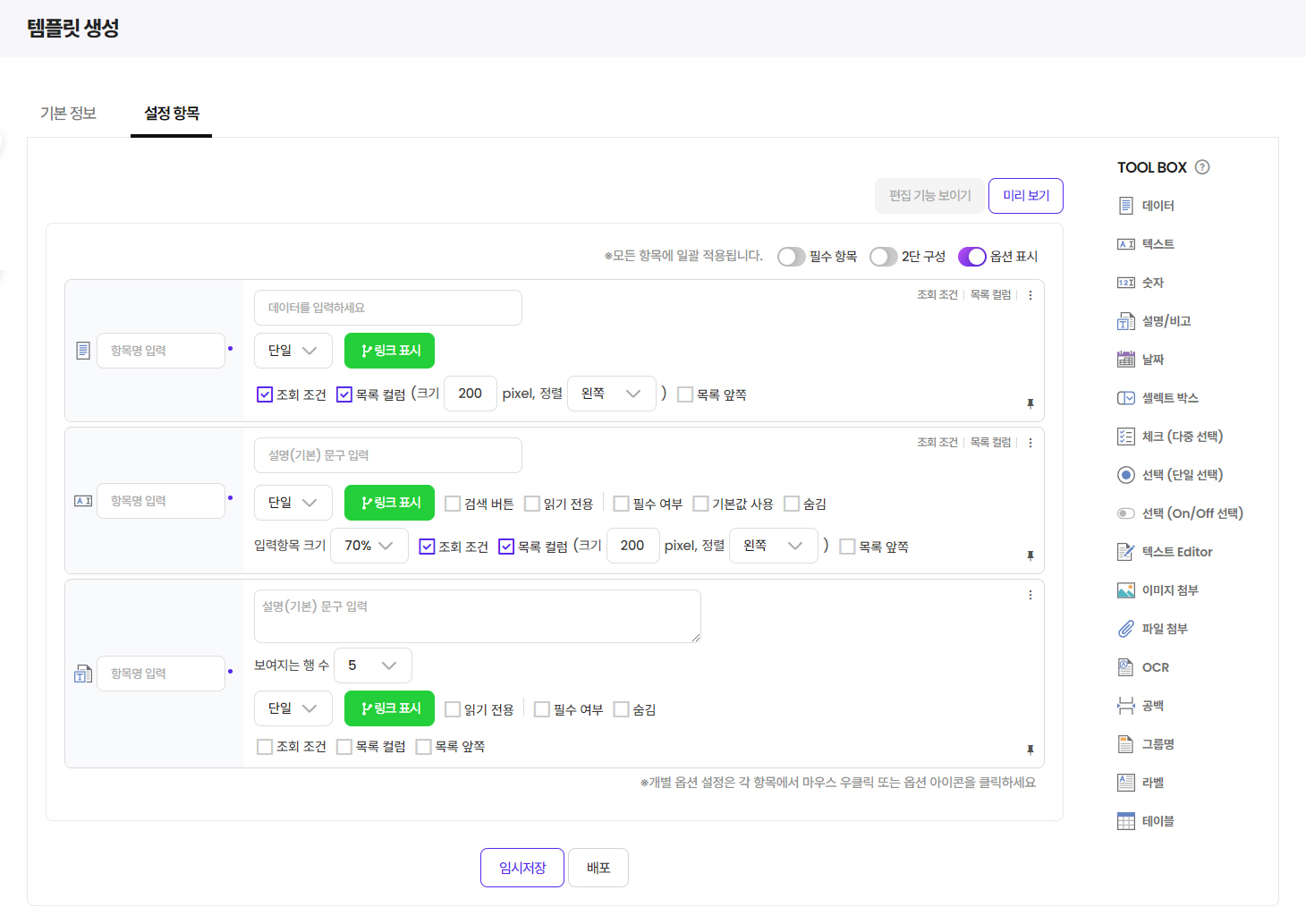
Task: Add a 테이블 from TOOL BOX
Action: click(1126, 821)
